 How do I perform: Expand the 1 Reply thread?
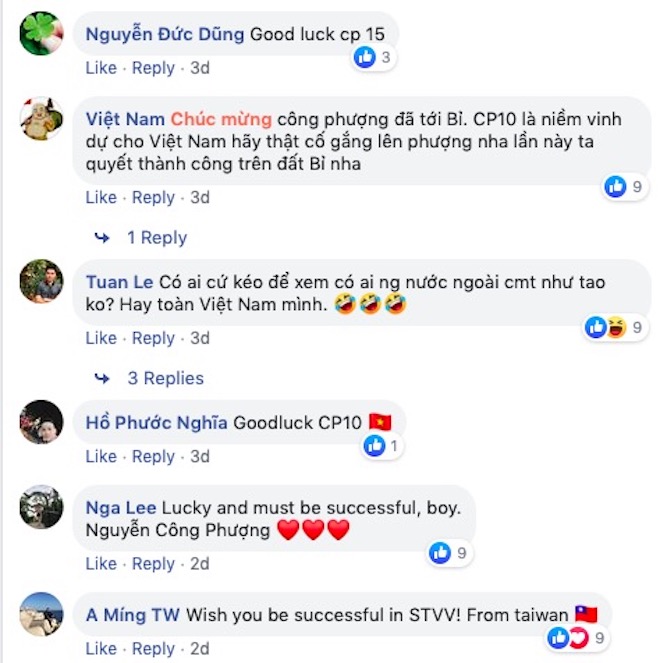(x=157, y=238)
